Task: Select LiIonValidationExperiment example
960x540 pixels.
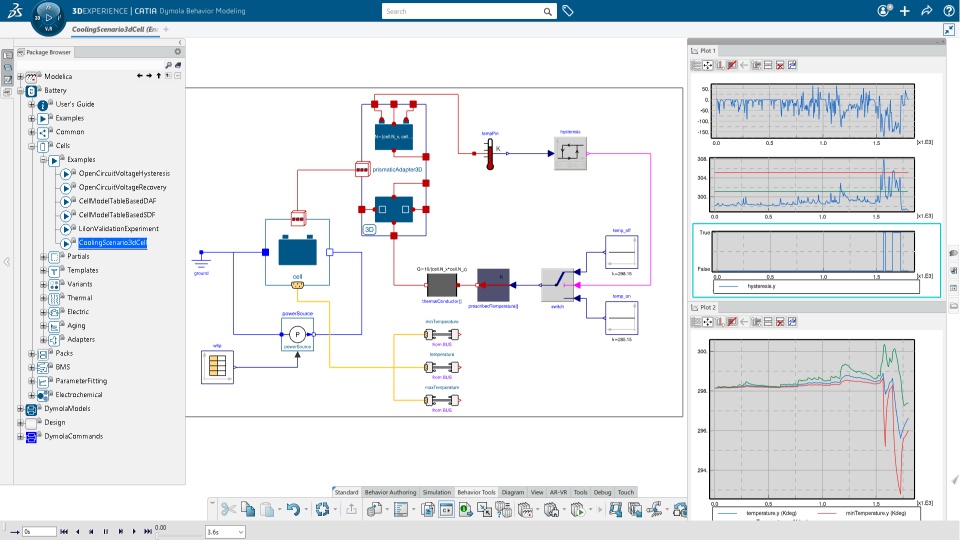Action: [x=119, y=229]
